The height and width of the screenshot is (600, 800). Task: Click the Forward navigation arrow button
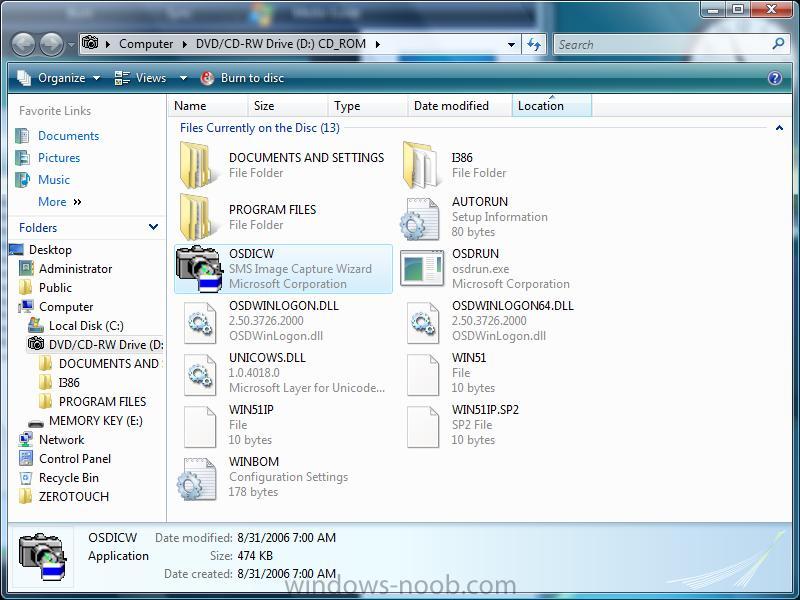(x=52, y=44)
